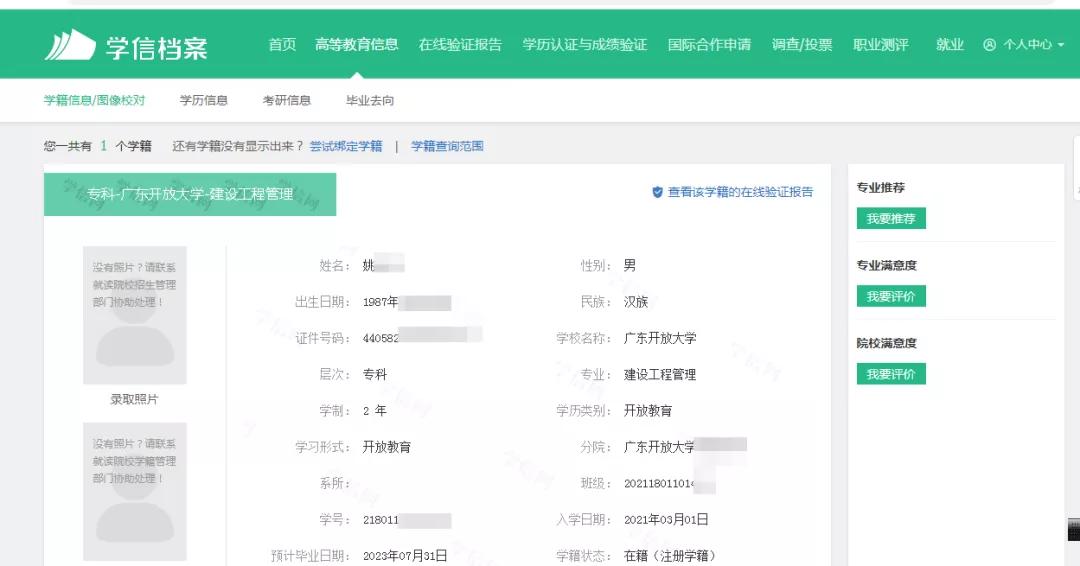Open the 学籍查询范围 link
The height and width of the screenshot is (566, 1080).
click(447, 146)
